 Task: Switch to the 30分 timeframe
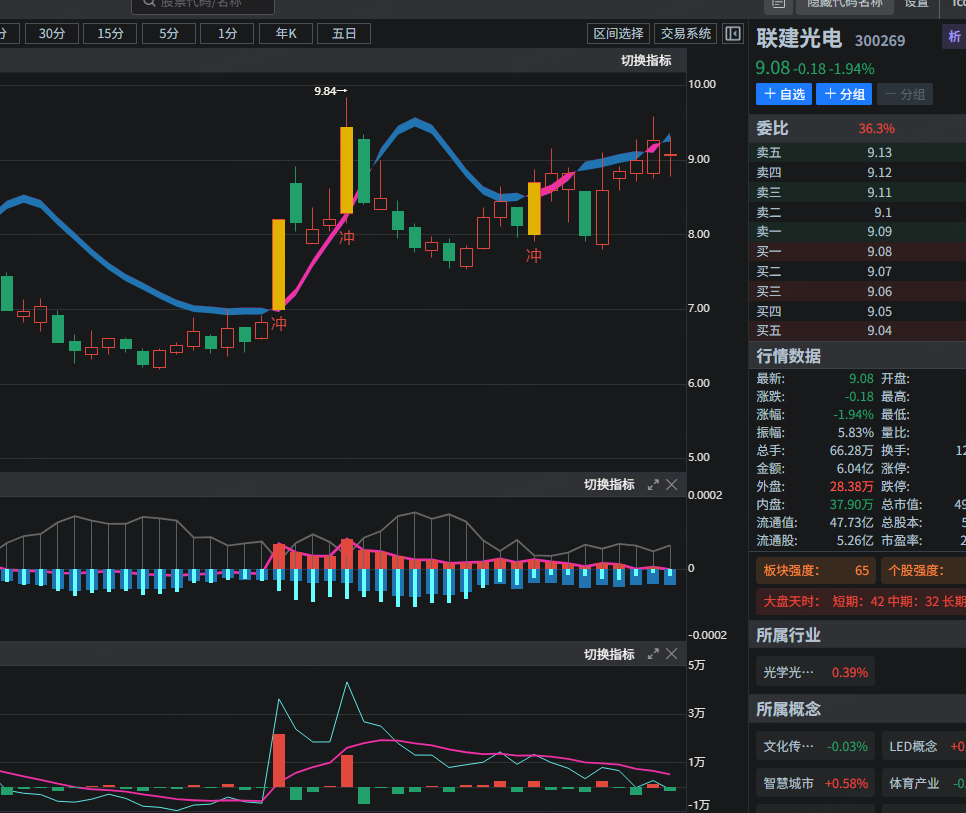(52, 34)
